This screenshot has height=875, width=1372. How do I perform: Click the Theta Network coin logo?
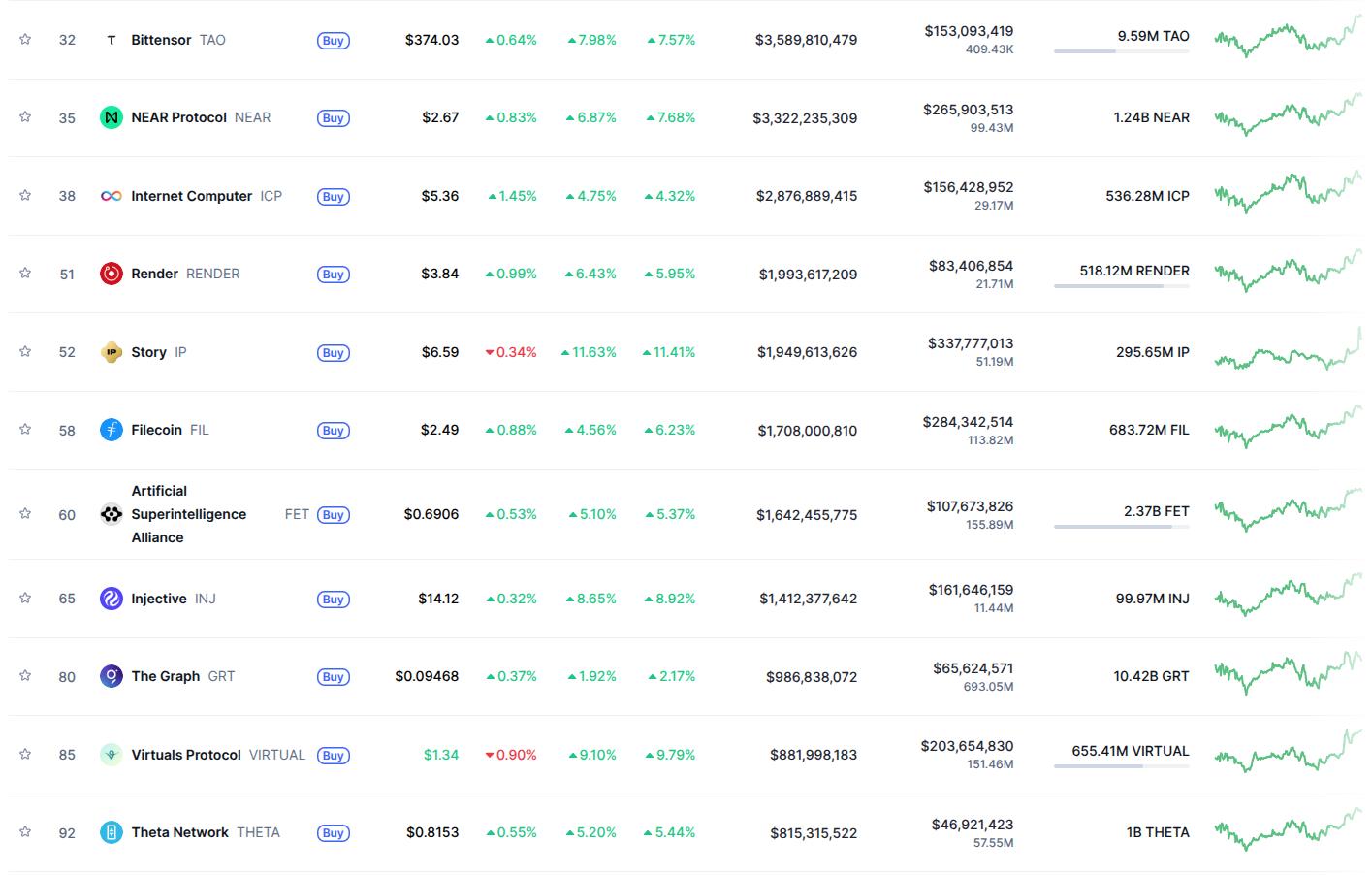pos(112,832)
